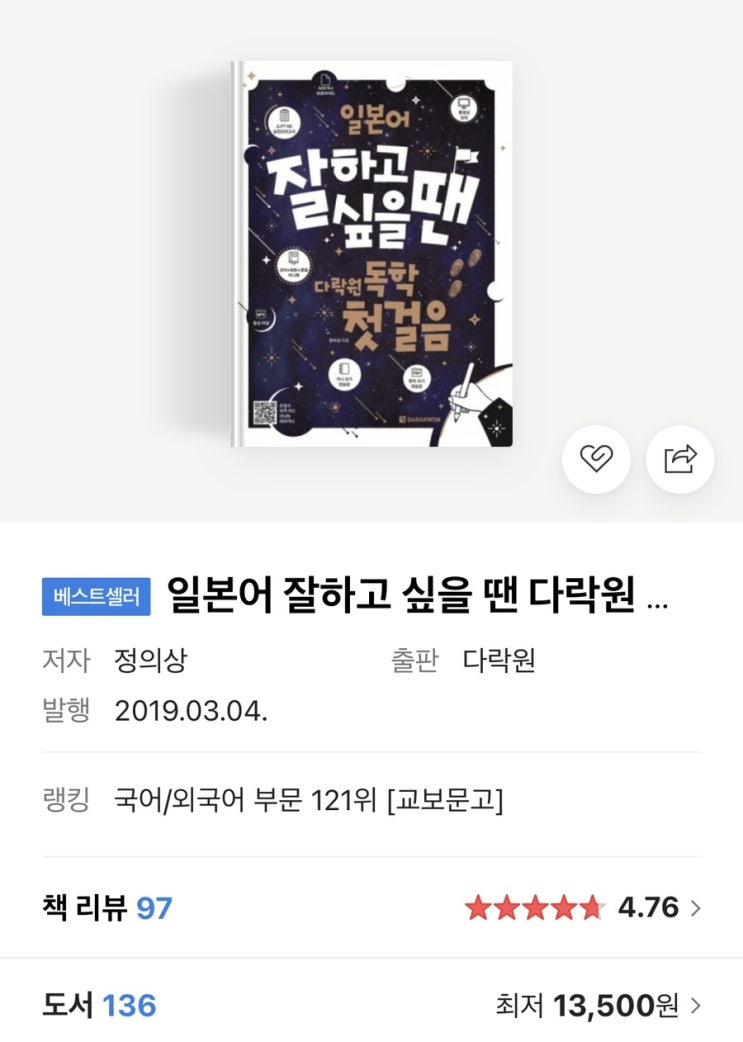Open the truncated book title text
The width and height of the screenshot is (743, 1042).
coord(417,595)
